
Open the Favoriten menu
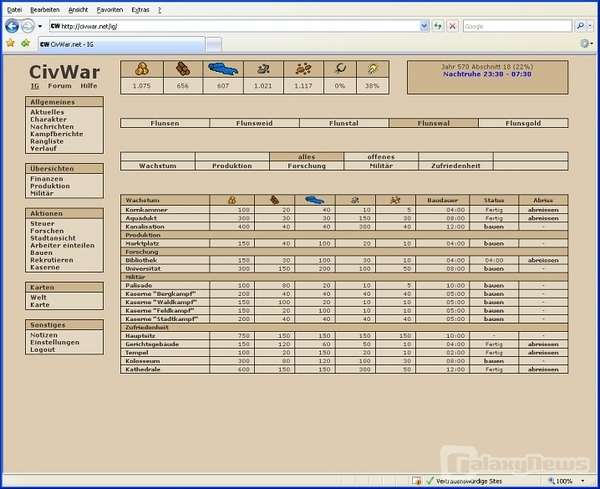110,8
